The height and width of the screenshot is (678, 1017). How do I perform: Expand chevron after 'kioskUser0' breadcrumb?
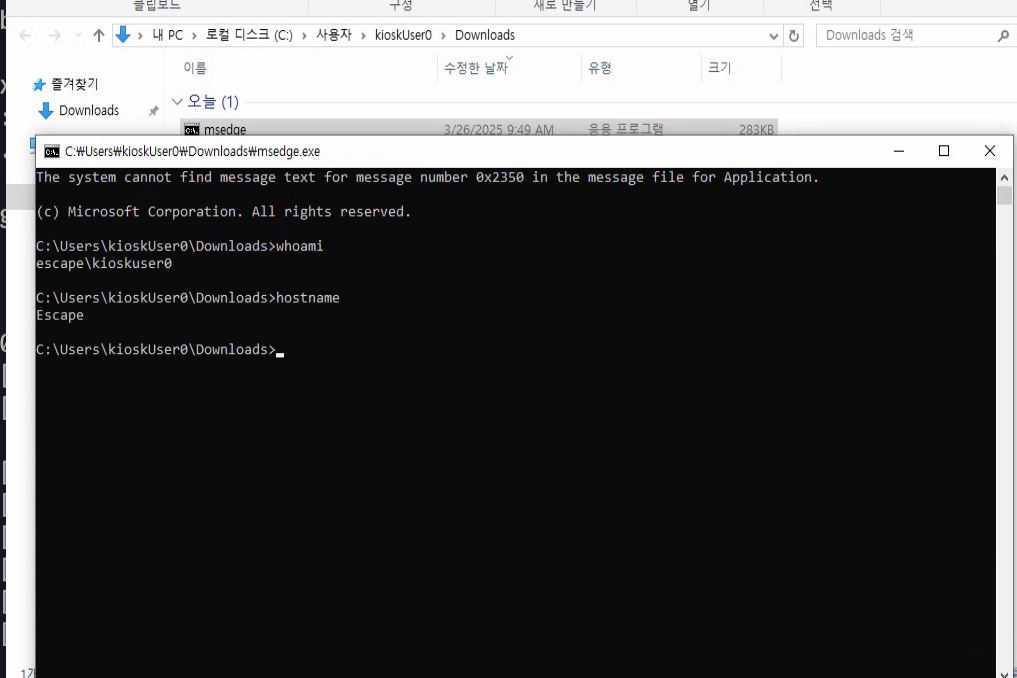tap(443, 36)
